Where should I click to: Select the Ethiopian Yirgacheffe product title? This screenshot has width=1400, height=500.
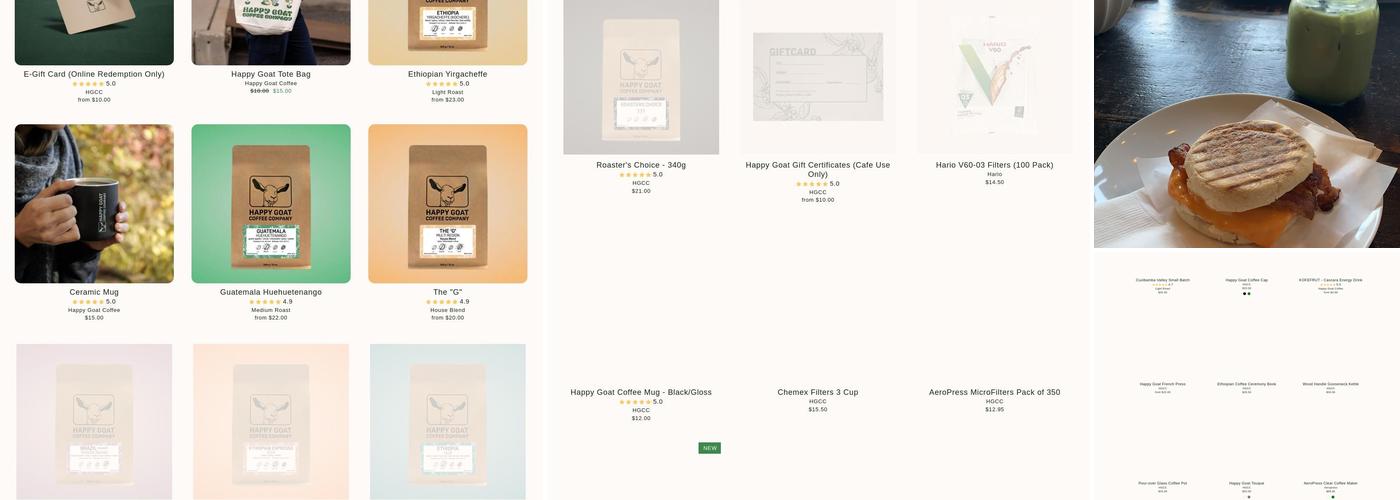(448, 74)
